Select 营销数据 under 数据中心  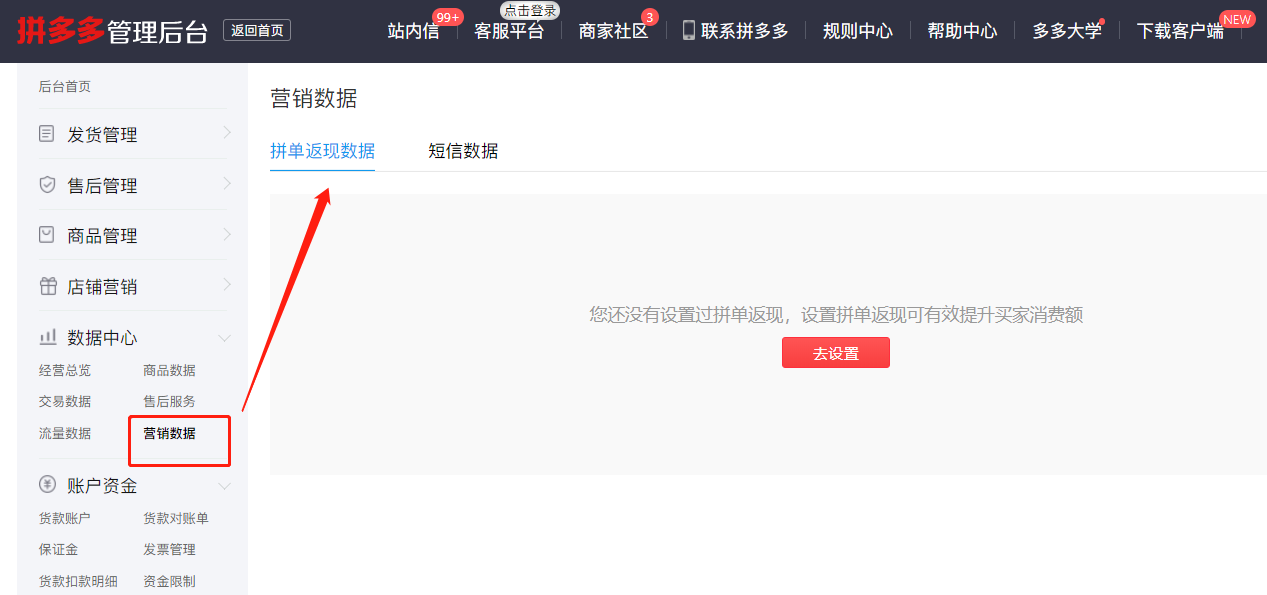click(169, 433)
